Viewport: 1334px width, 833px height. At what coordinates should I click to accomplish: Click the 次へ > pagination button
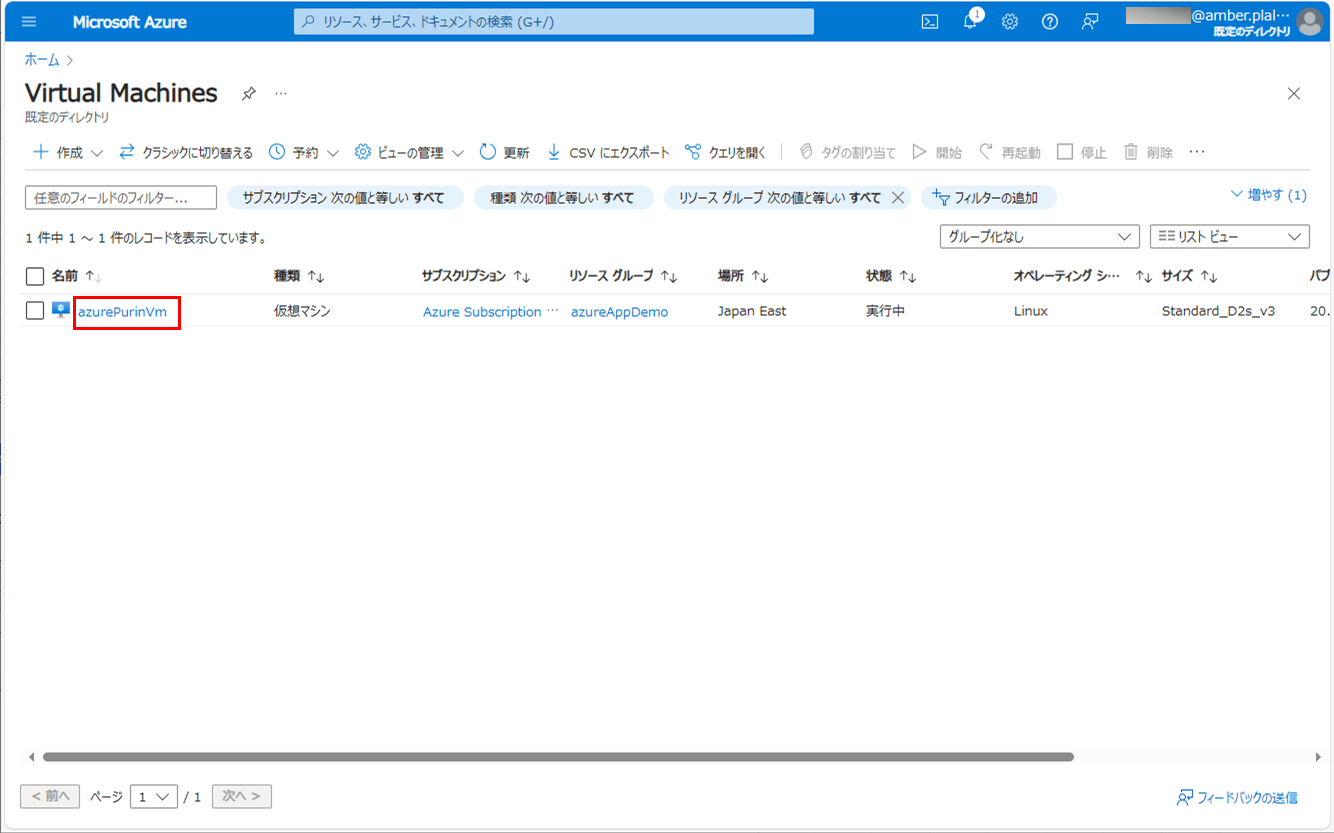(242, 797)
